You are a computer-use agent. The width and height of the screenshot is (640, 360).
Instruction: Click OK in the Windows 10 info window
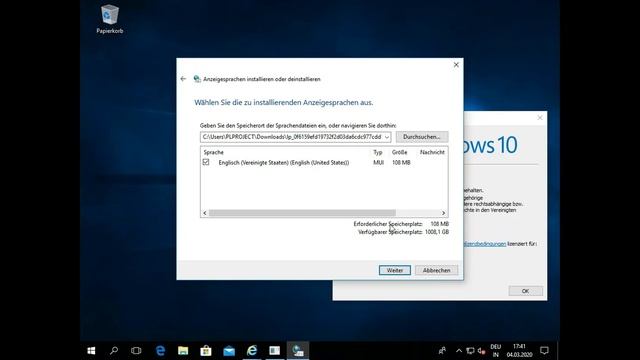click(525, 291)
